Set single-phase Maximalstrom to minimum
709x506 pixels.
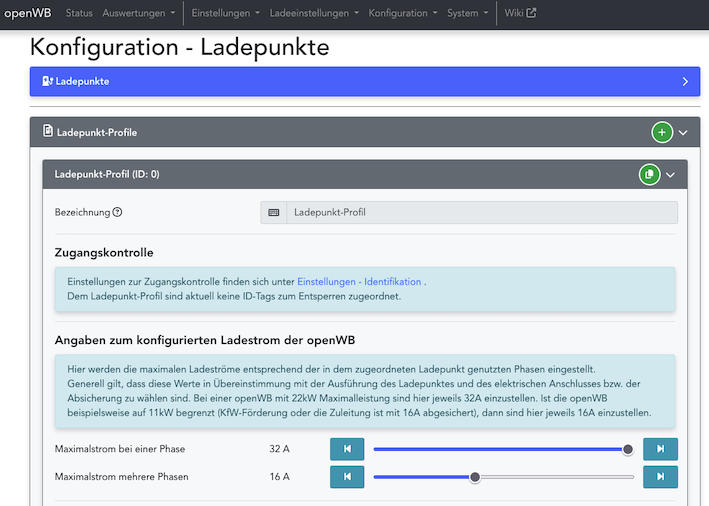(347, 449)
